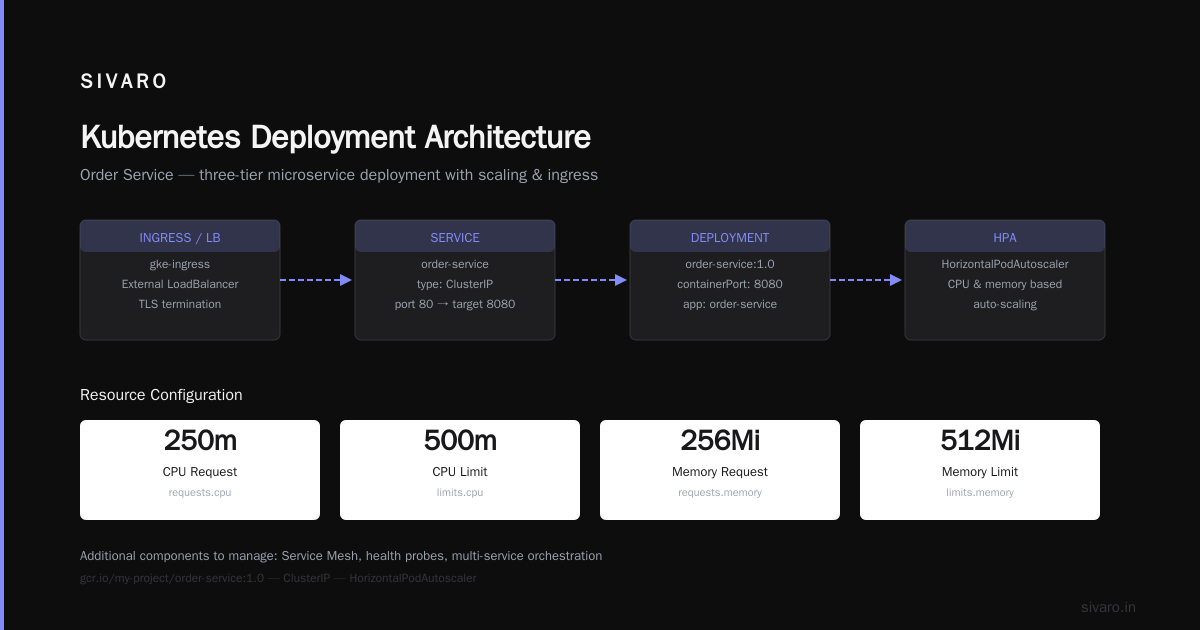Click the gcr.io/my-project/order-service:1.0 image path
This screenshot has width=1200, height=630.
172,578
